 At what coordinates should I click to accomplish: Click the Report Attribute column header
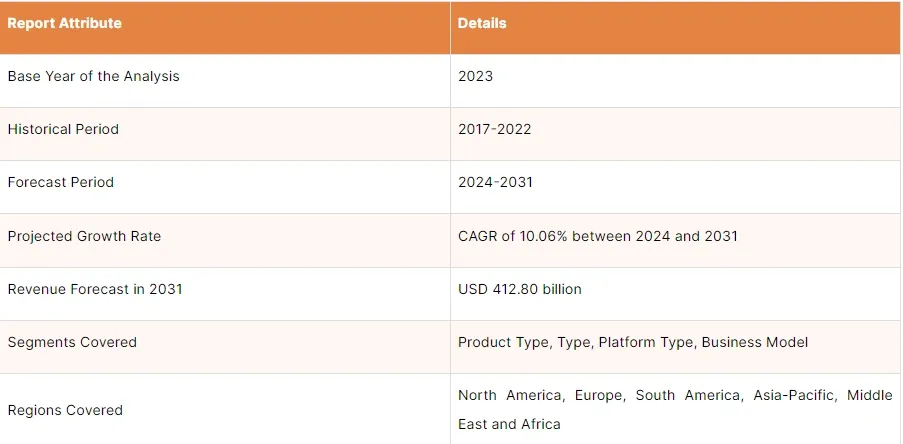coord(64,23)
